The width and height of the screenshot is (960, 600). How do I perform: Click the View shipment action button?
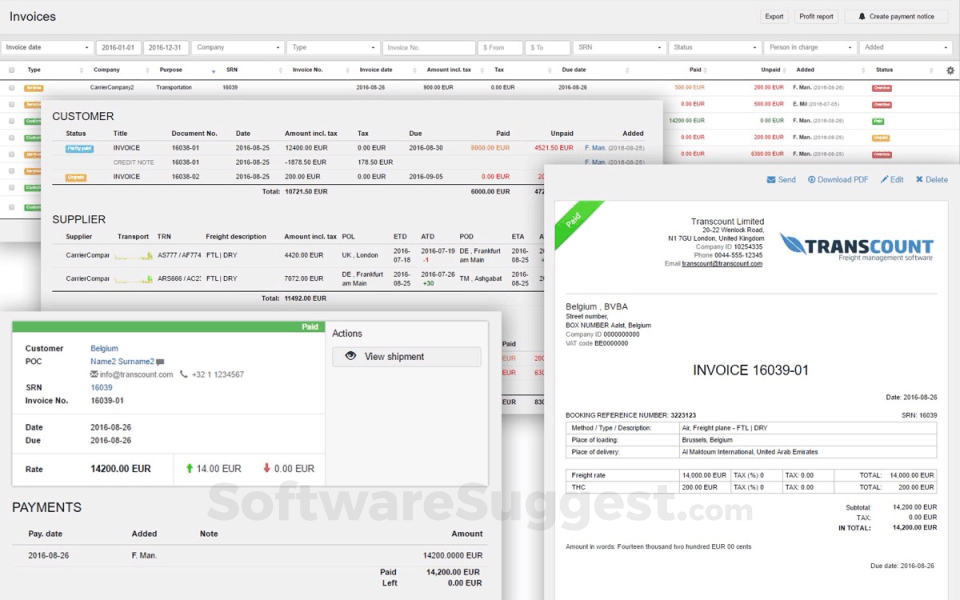click(407, 357)
